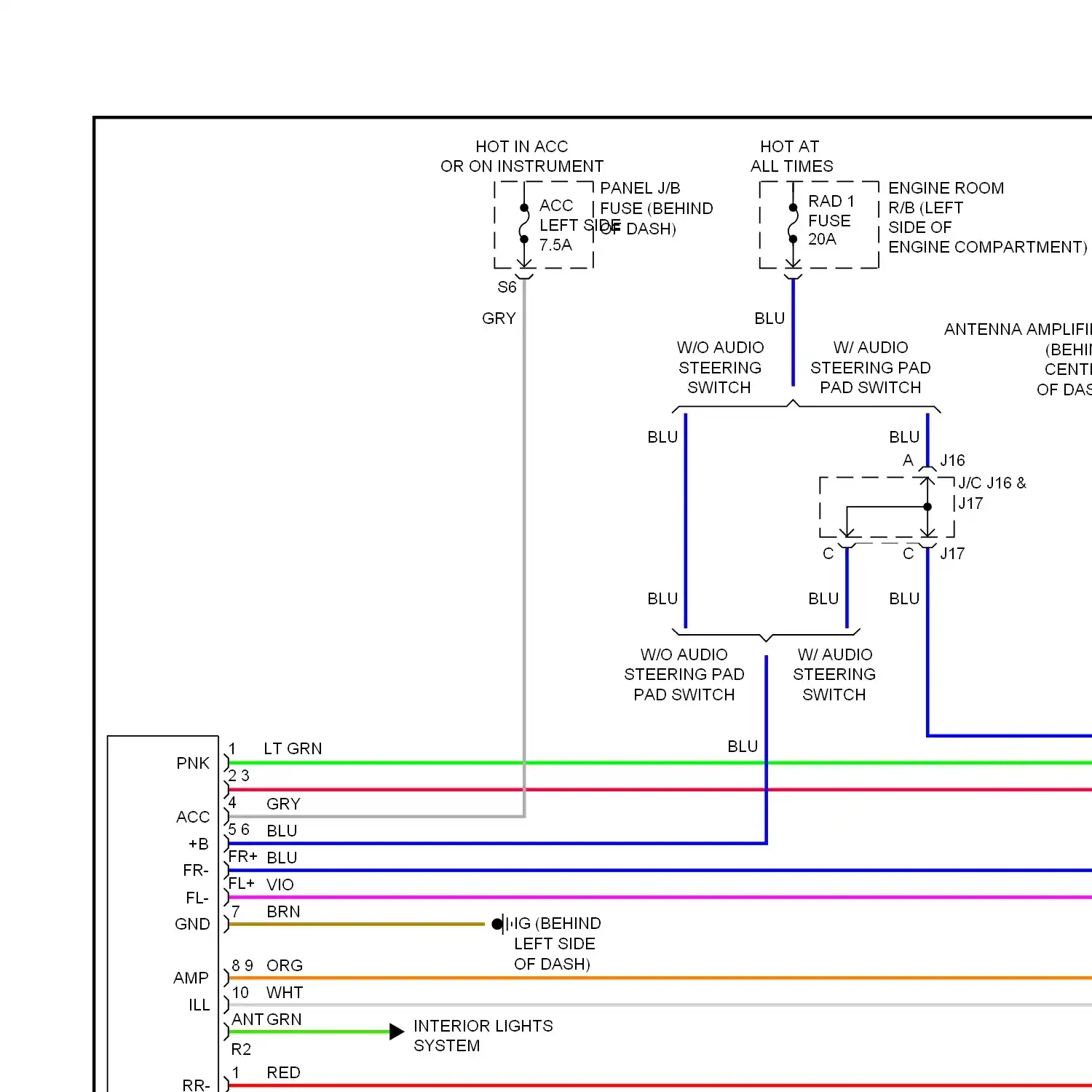This screenshot has width=1092, height=1092.
Task: Select the 'J16' connector label
Action: pyautogui.click(x=952, y=461)
